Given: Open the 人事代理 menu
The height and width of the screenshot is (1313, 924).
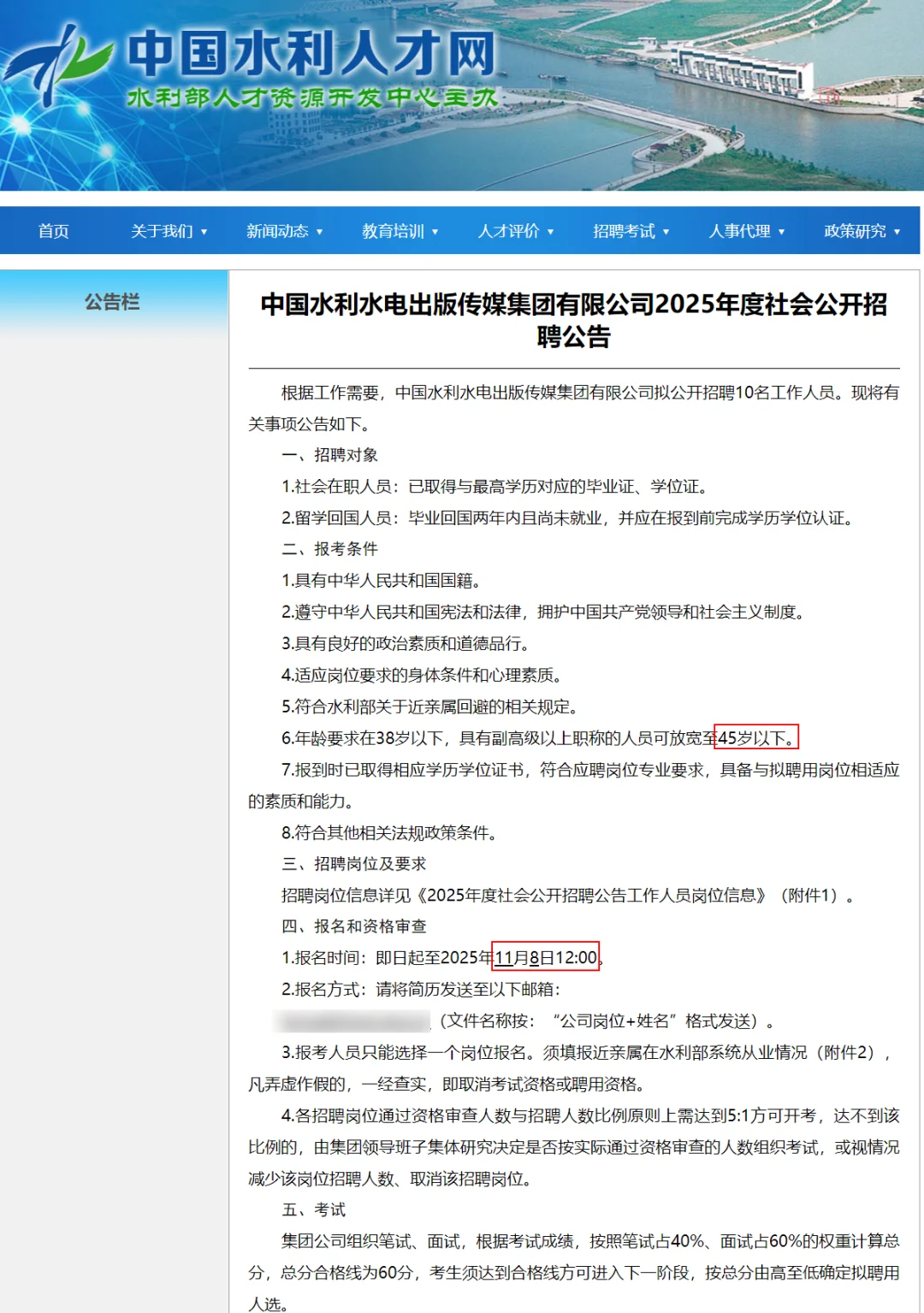Looking at the screenshot, I should tap(739, 231).
